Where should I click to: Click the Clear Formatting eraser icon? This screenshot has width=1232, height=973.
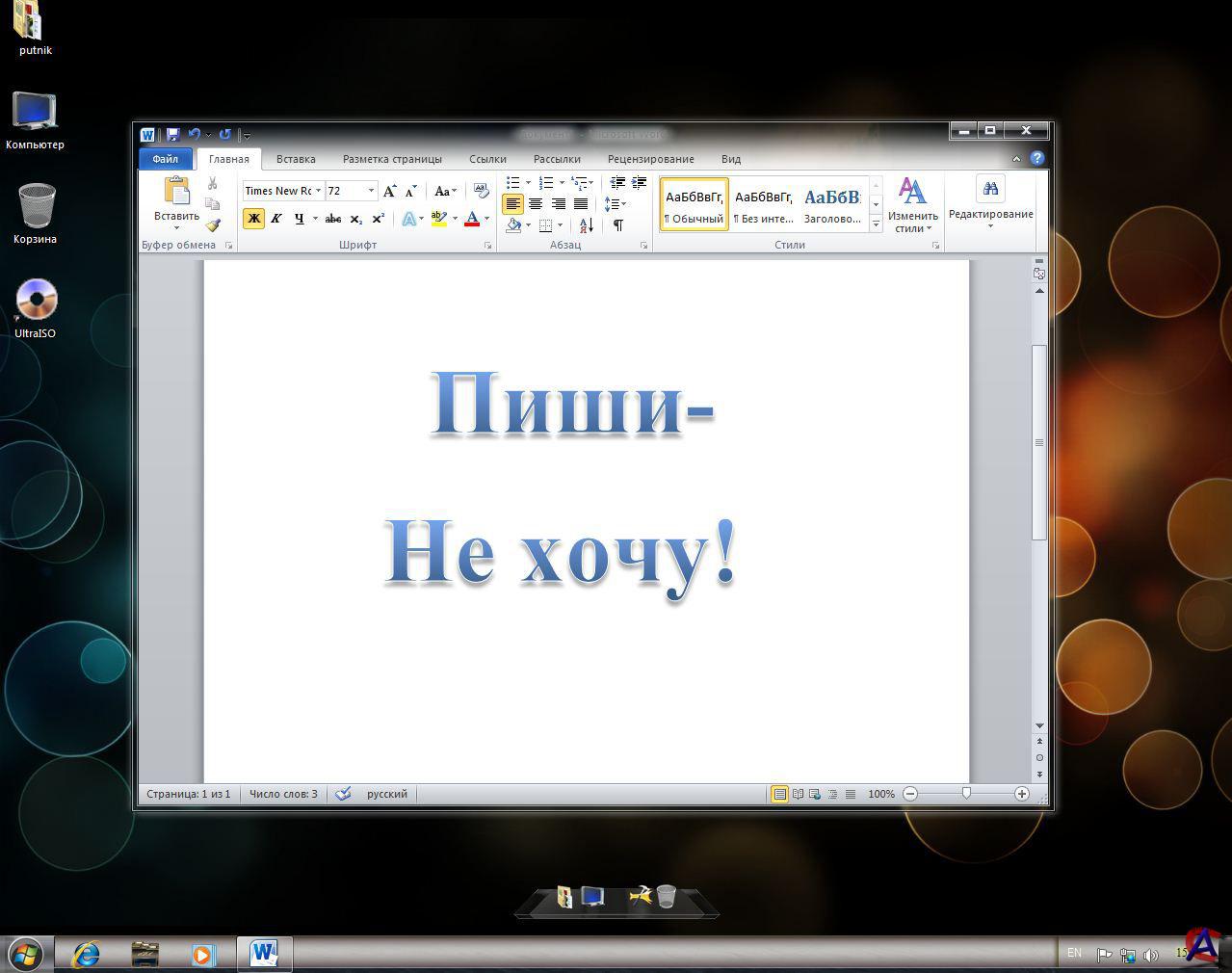click(482, 191)
